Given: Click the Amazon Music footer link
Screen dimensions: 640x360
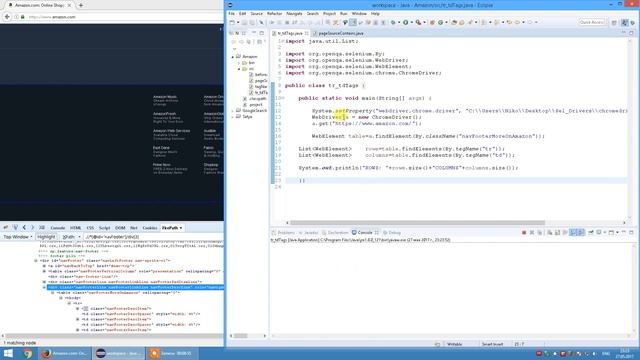Looking at the screenshot, I should click(x=165, y=97).
